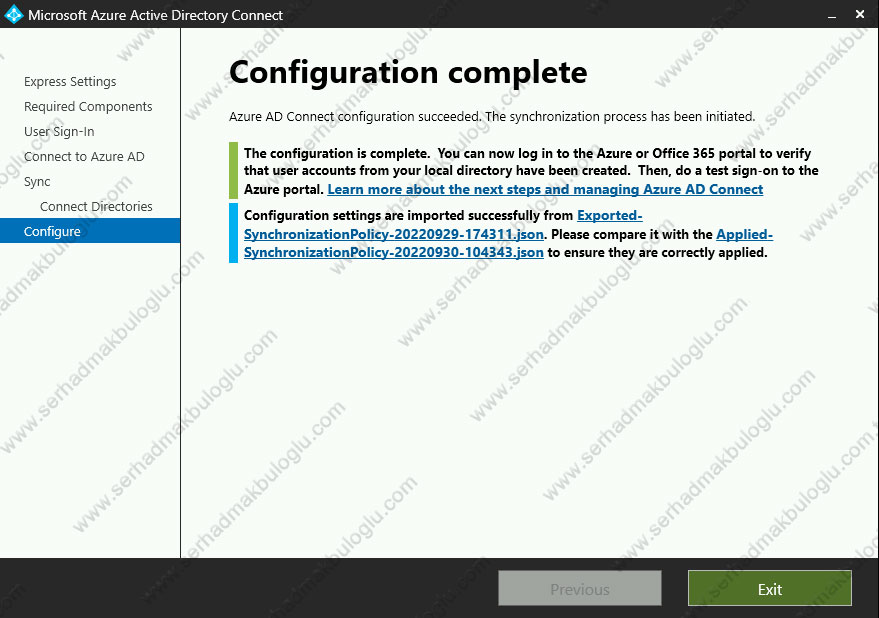
Task: Minimize the Azure AD Connect window
Action: (832, 15)
